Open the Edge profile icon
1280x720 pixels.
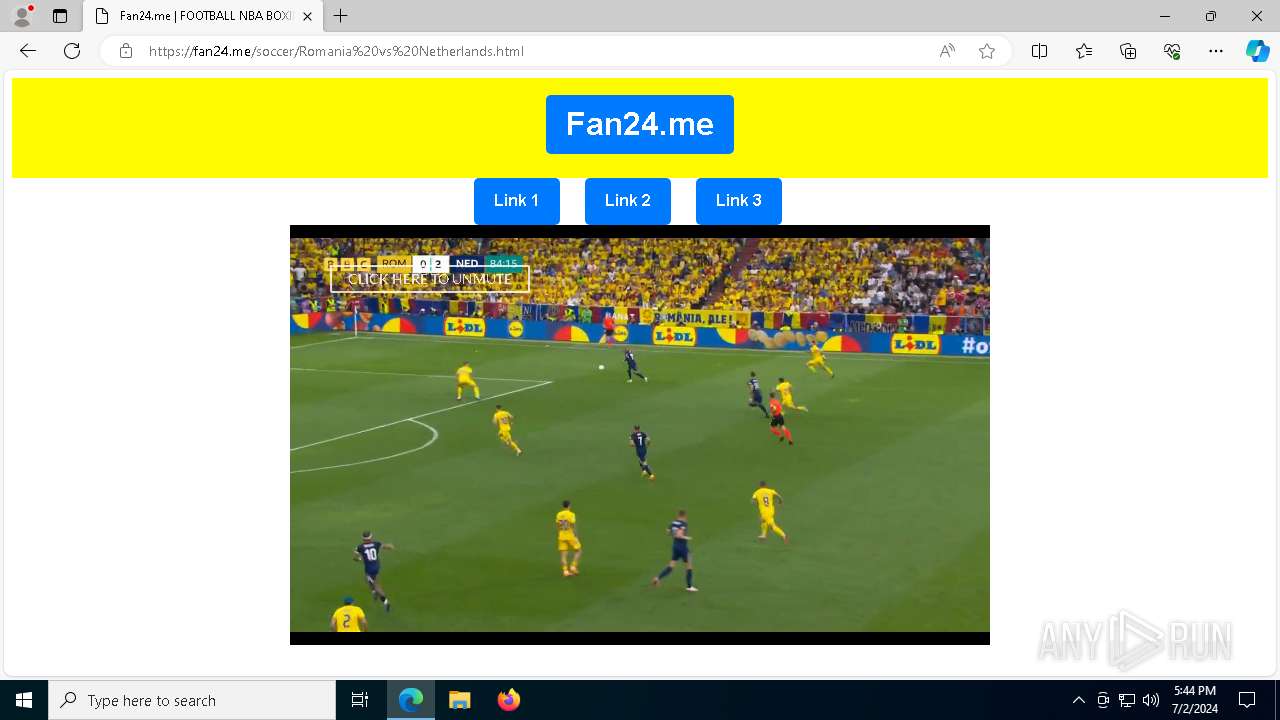[22, 16]
